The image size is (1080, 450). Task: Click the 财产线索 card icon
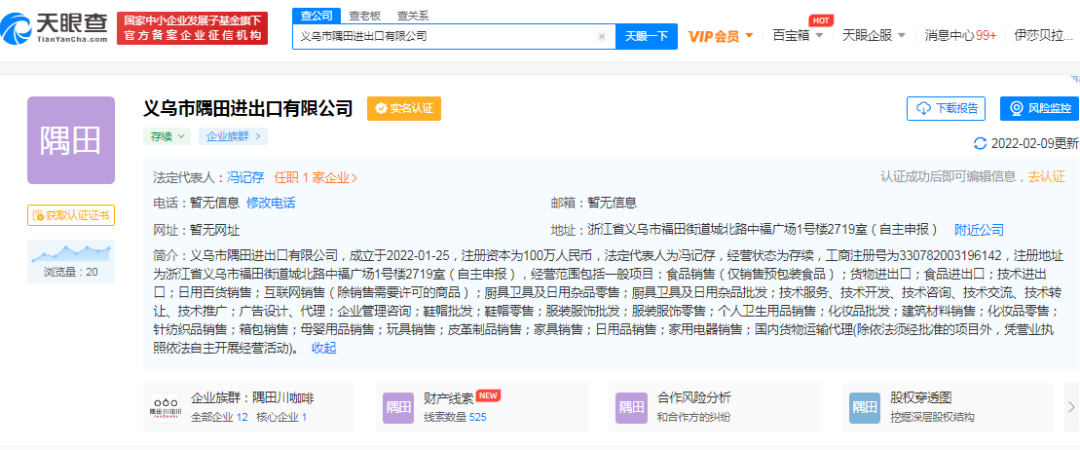click(x=398, y=408)
